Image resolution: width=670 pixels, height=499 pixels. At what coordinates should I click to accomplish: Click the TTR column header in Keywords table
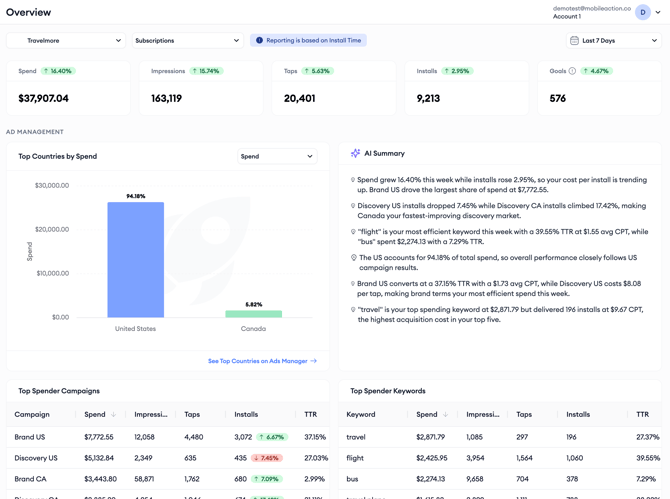pyautogui.click(x=642, y=414)
